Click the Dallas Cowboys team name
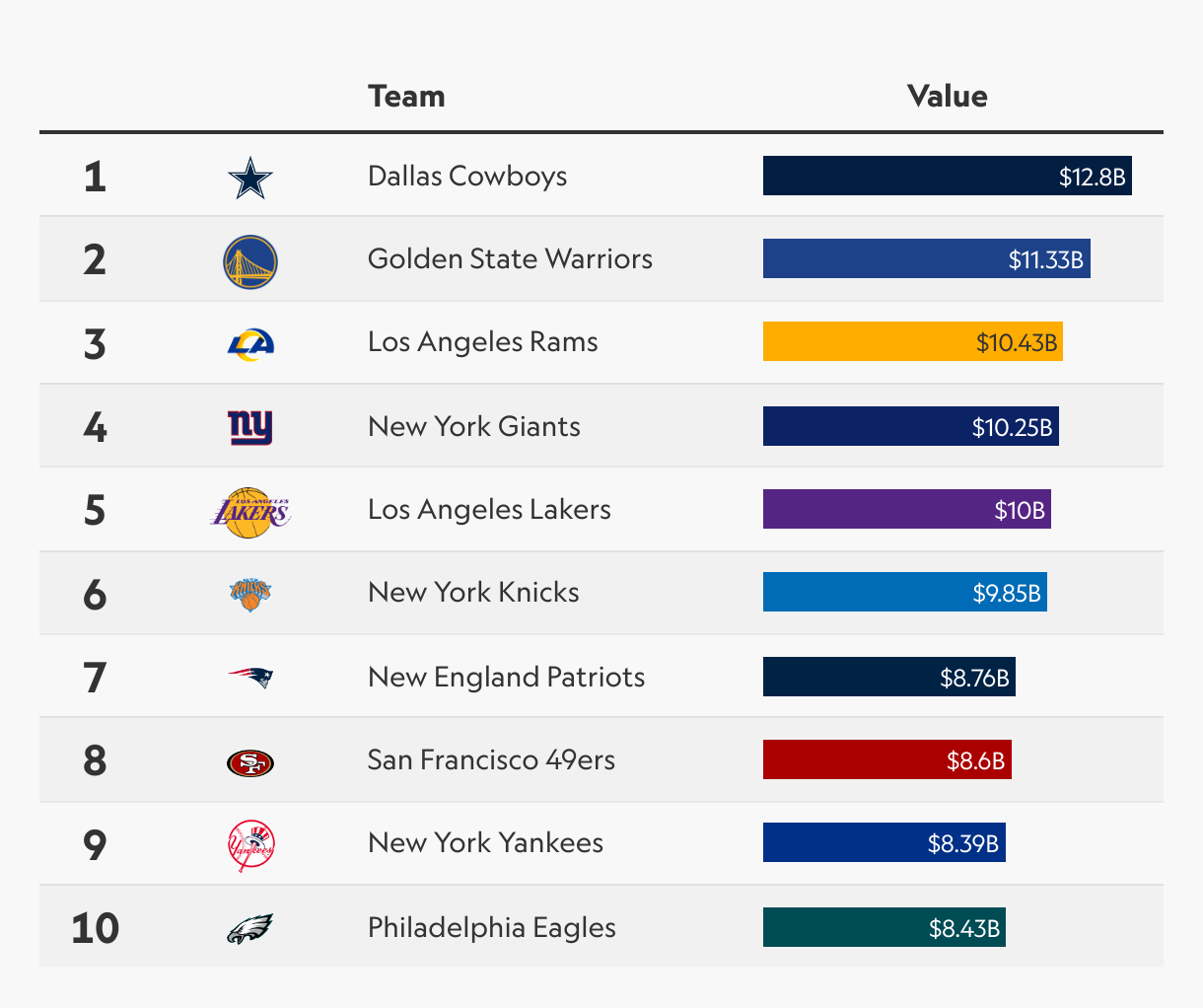Image resolution: width=1203 pixels, height=1008 pixels. coord(467,177)
